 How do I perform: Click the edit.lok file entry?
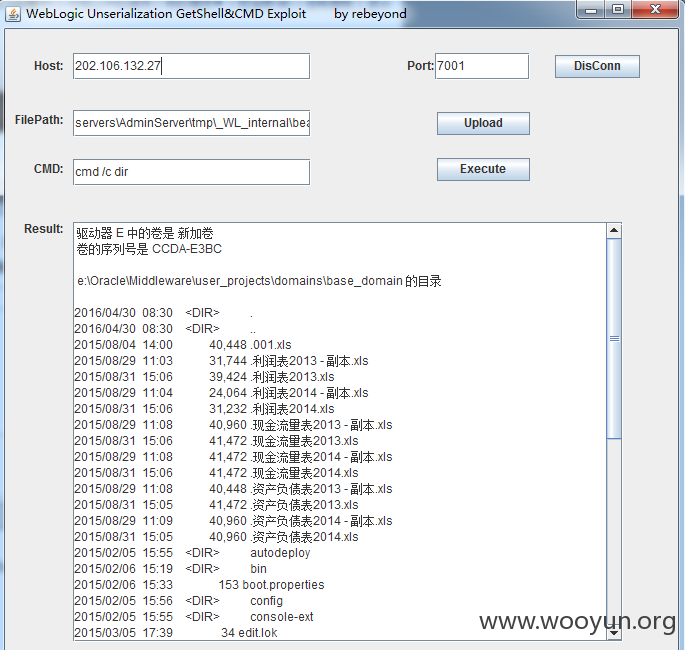coord(176,633)
